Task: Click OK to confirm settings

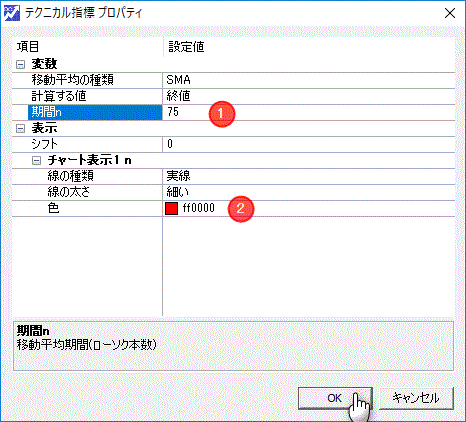Action: pyautogui.click(x=335, y=398)
